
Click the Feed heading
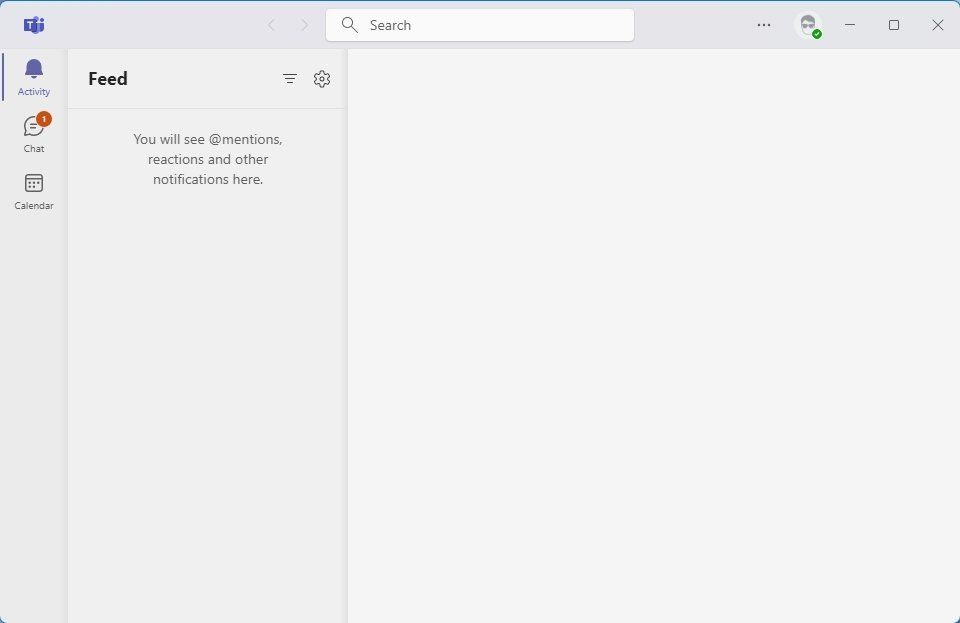click(107, 78)
